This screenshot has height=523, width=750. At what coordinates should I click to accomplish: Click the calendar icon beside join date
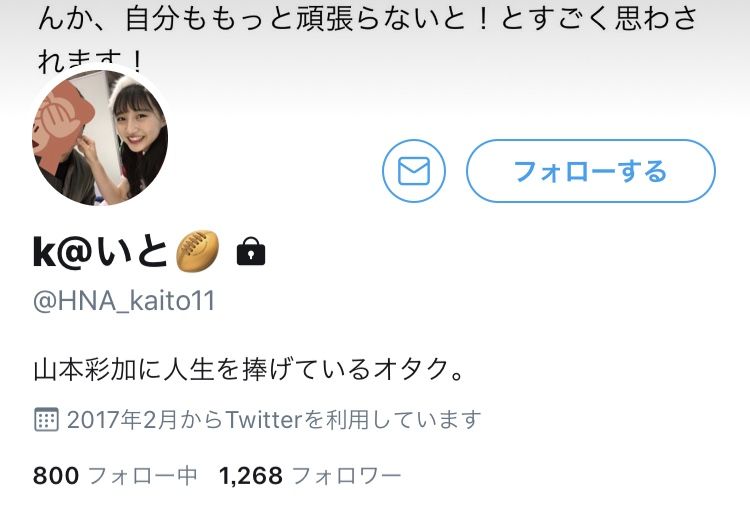tap(46, 420)
